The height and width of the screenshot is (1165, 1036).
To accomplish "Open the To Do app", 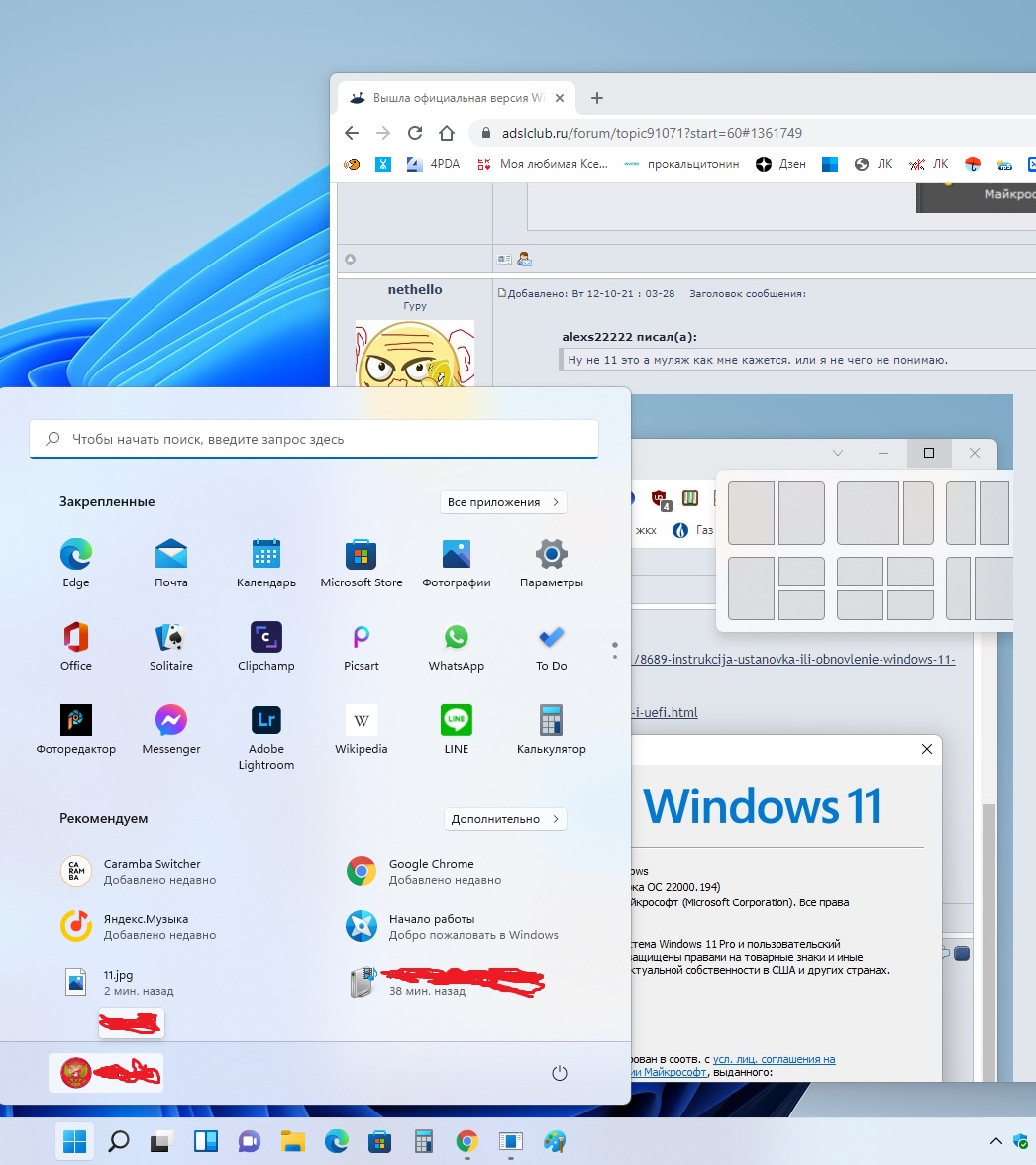I will pyautogui.click(x=551, y=646).
